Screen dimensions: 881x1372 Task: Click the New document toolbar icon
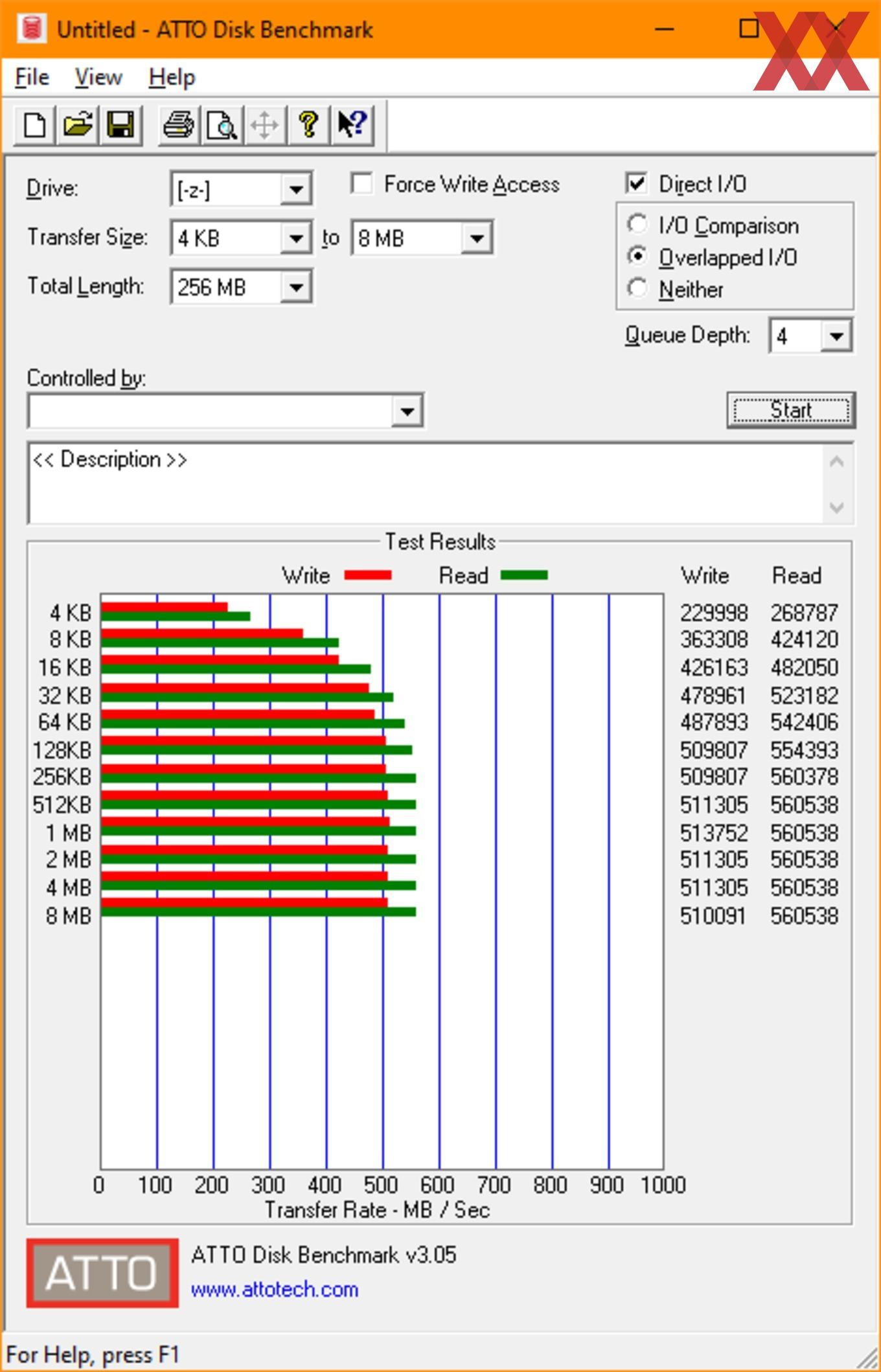pyautogui.click(x=34, y=124)
